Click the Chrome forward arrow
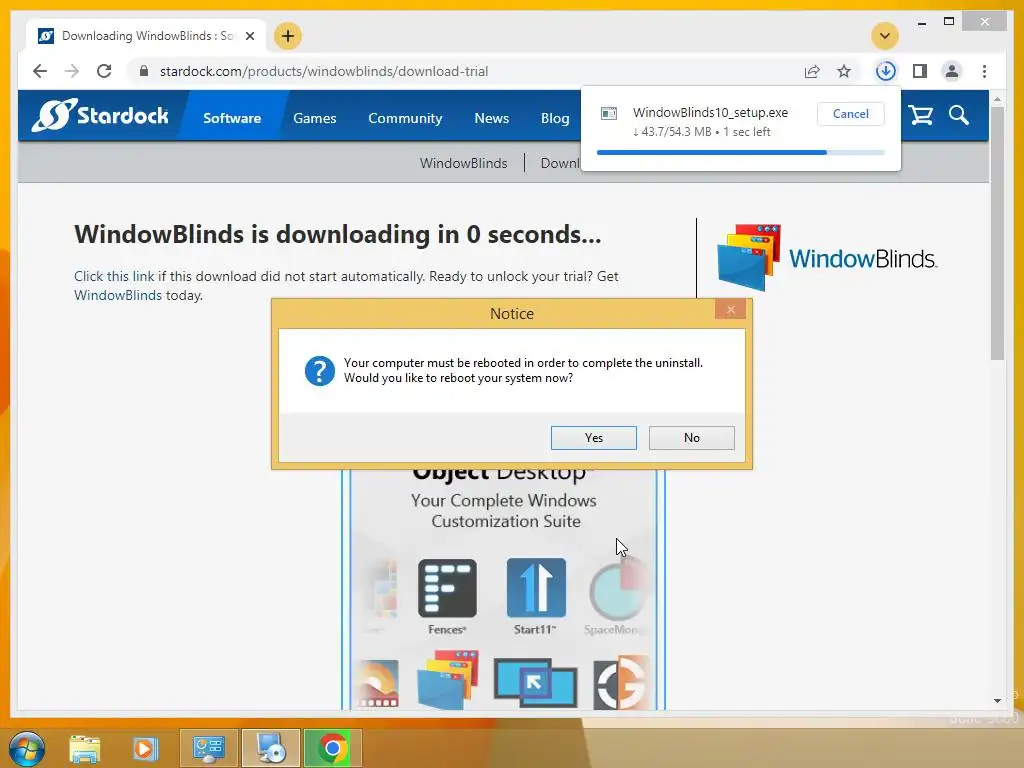Viewport: 1024px width, 768px height. [x=72, y=71]
